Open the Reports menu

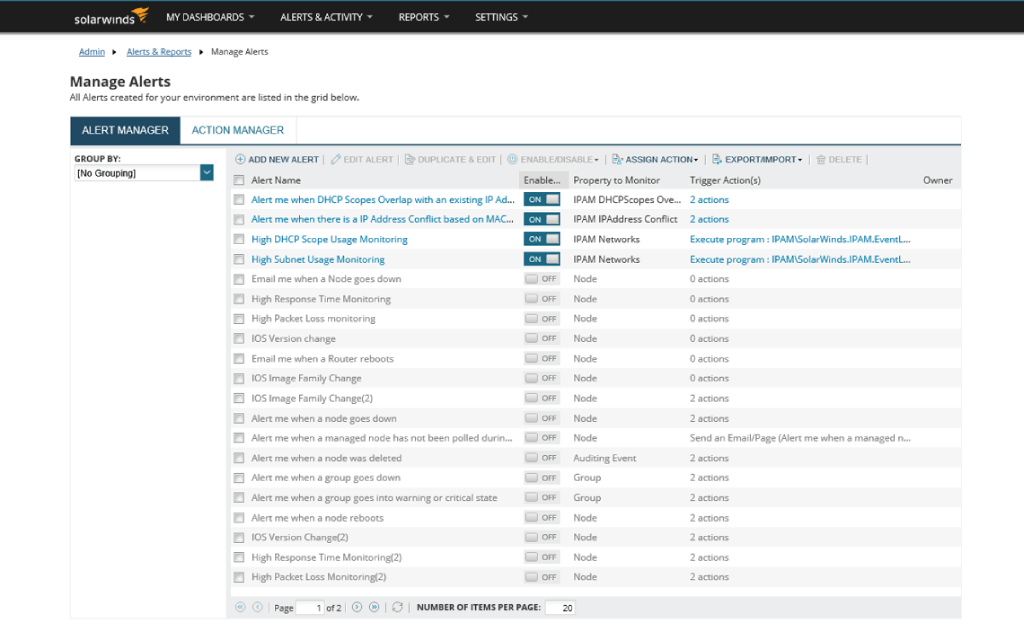pyautogui.click(x=423, y=17)
